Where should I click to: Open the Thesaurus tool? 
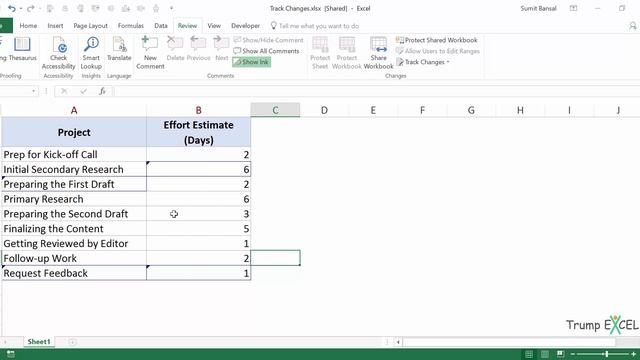pyautogui.click(x=22, y=49)
